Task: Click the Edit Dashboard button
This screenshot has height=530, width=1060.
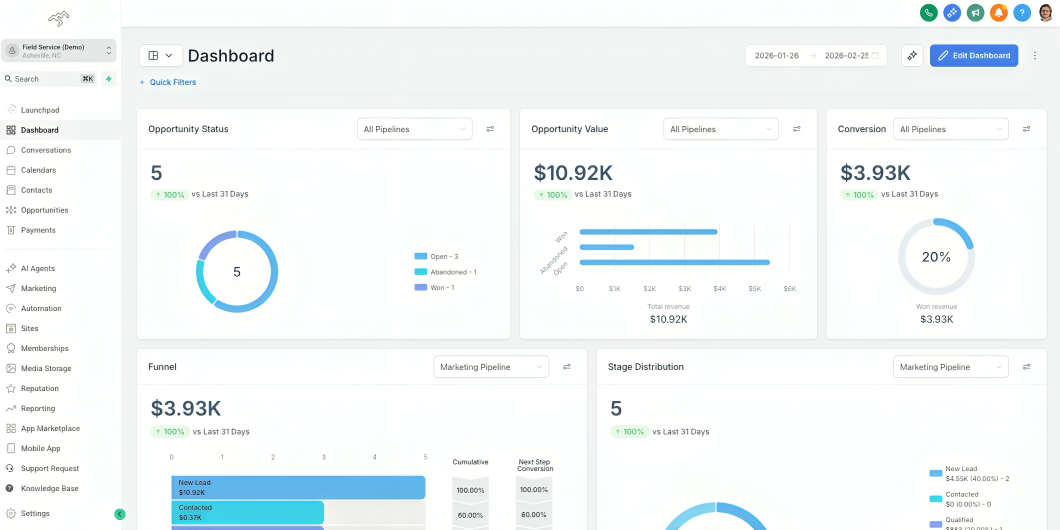Action: click(973, 55)
